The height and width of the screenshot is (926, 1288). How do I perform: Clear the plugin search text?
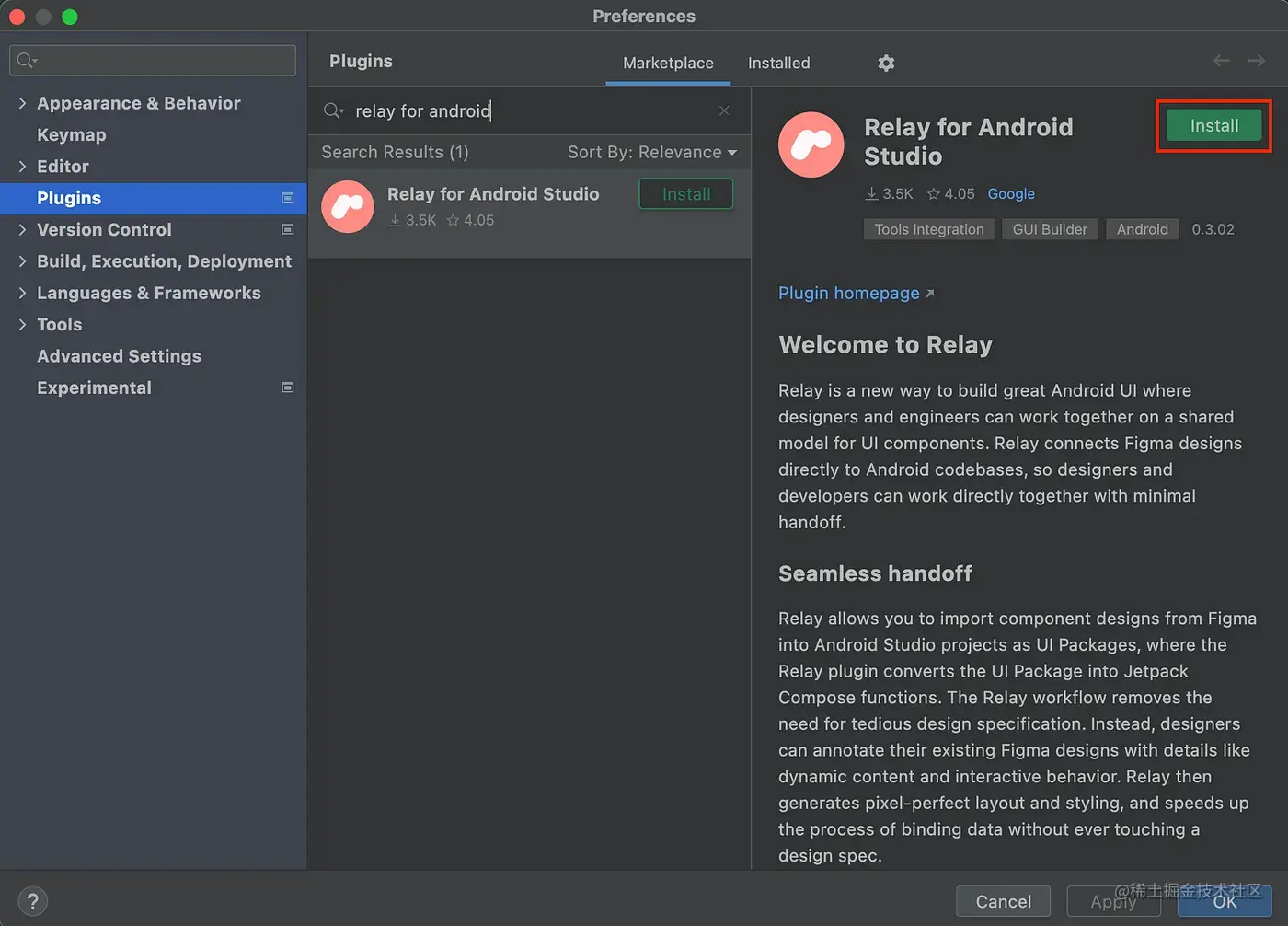pyautogui.click(x=724, y=110)
